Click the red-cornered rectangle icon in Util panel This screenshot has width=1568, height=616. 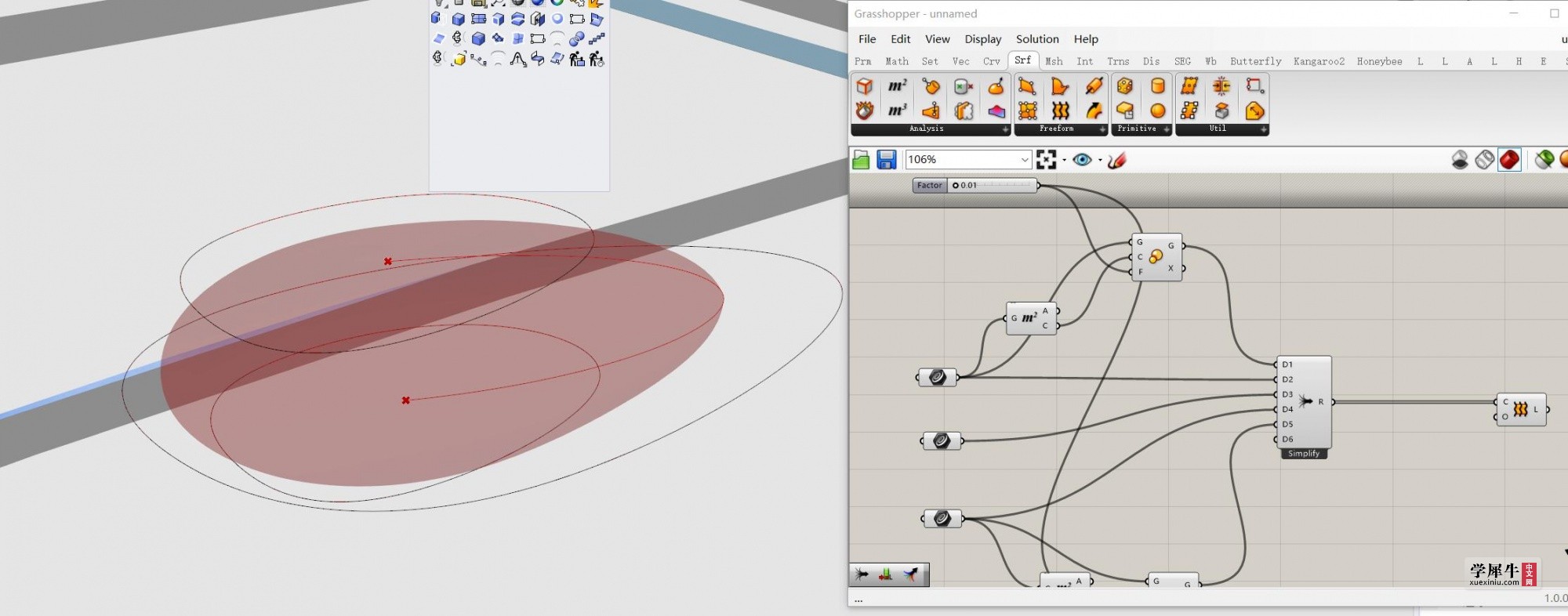coord(1255,86)
